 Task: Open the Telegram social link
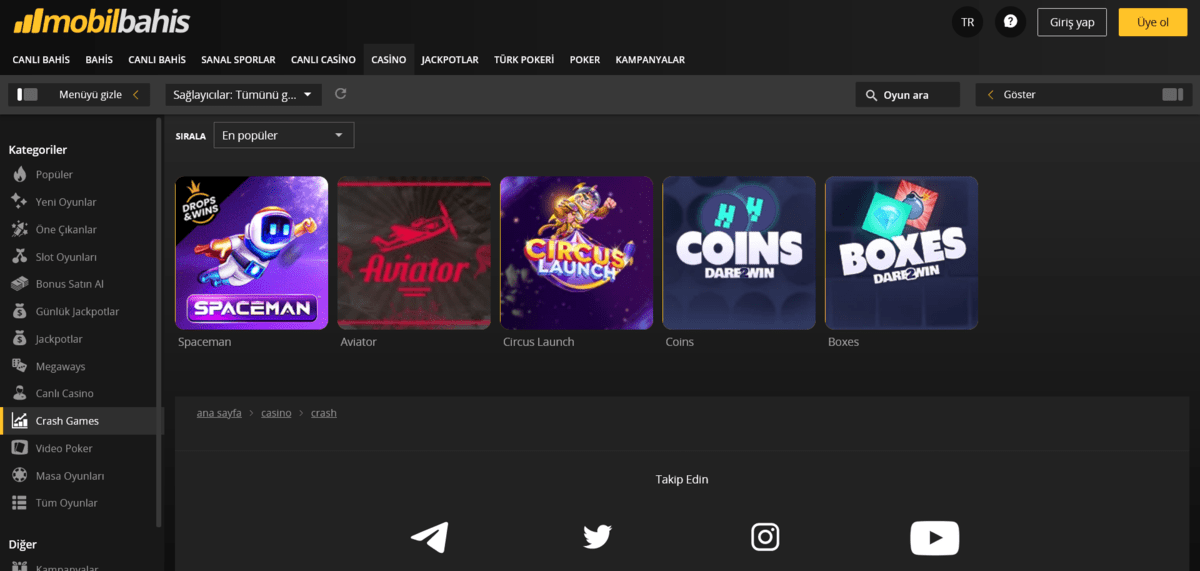click(430, 537)
